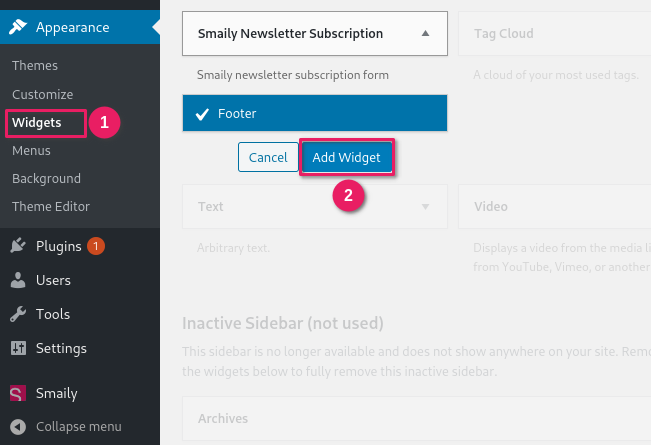Click the Add Widget button
The image size is (651, 445).
point(346,157)
